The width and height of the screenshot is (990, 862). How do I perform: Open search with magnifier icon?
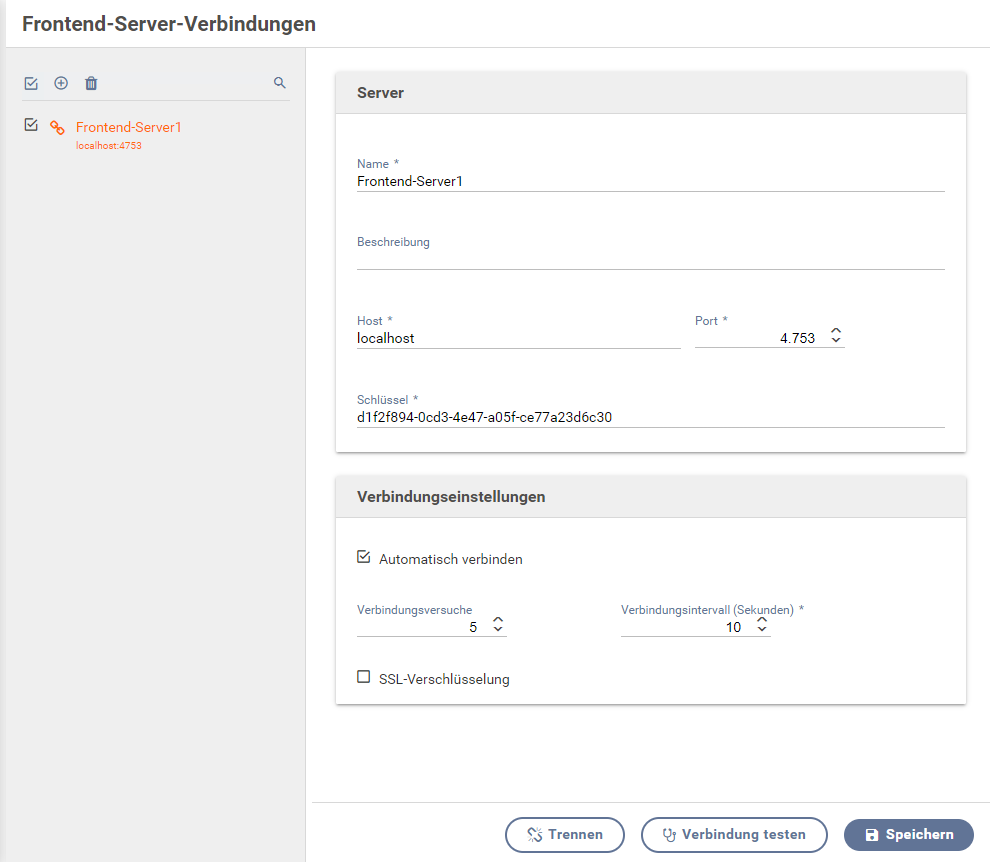(280, 83)
